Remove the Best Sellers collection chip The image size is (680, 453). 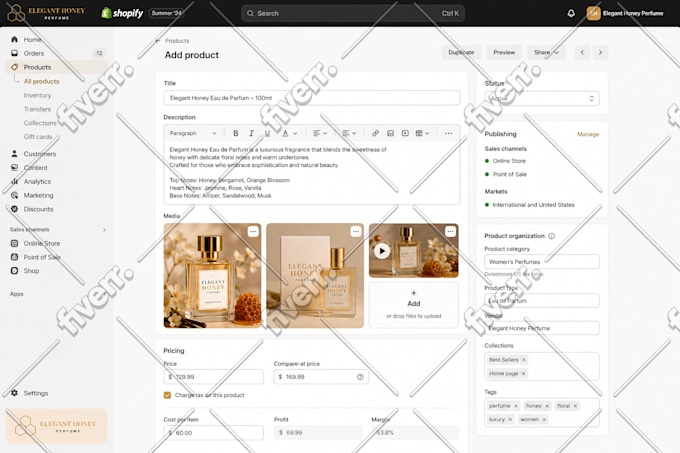523,360
